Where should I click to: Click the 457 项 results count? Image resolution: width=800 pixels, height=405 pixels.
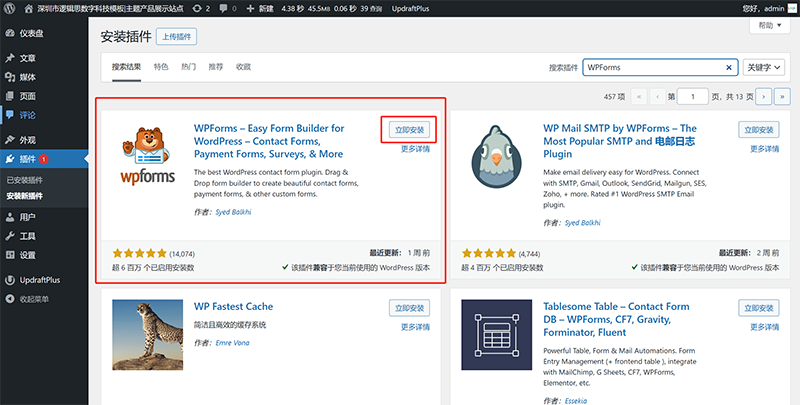pyautogui.click(x=614, y=96)
